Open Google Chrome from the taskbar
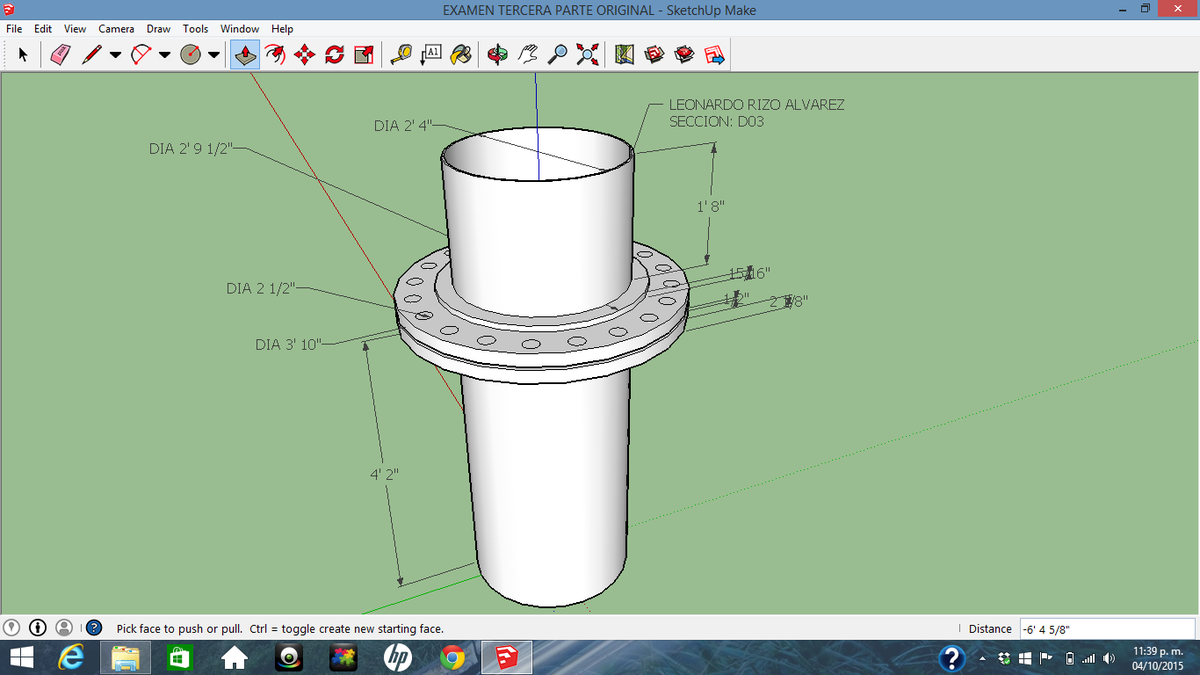This screenshot has width=1200, height=675. pos(453,658)
